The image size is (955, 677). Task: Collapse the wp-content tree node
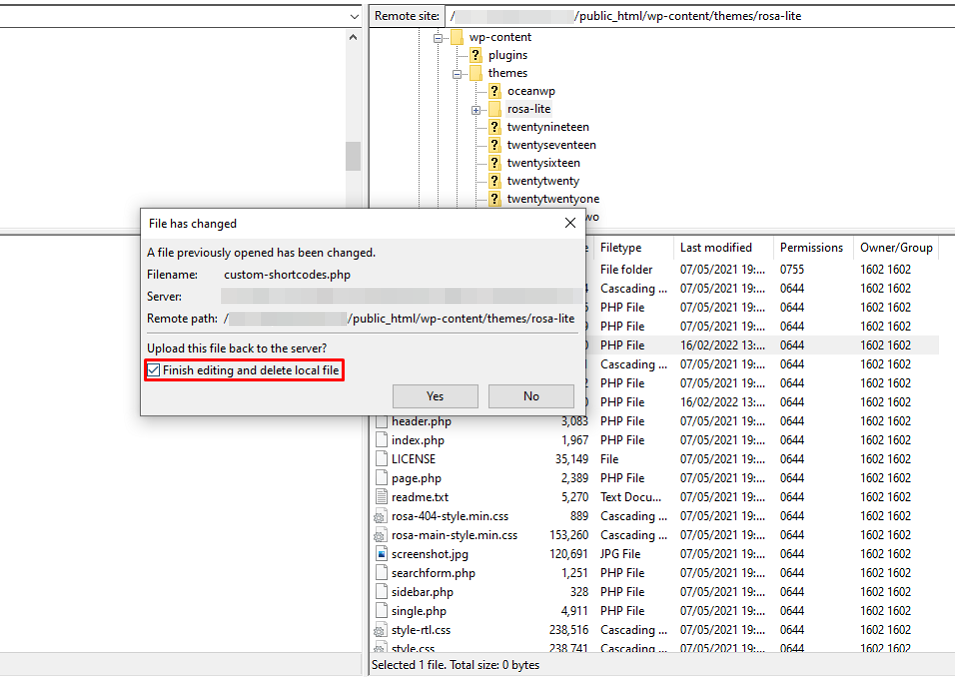[x=437, y=36]
